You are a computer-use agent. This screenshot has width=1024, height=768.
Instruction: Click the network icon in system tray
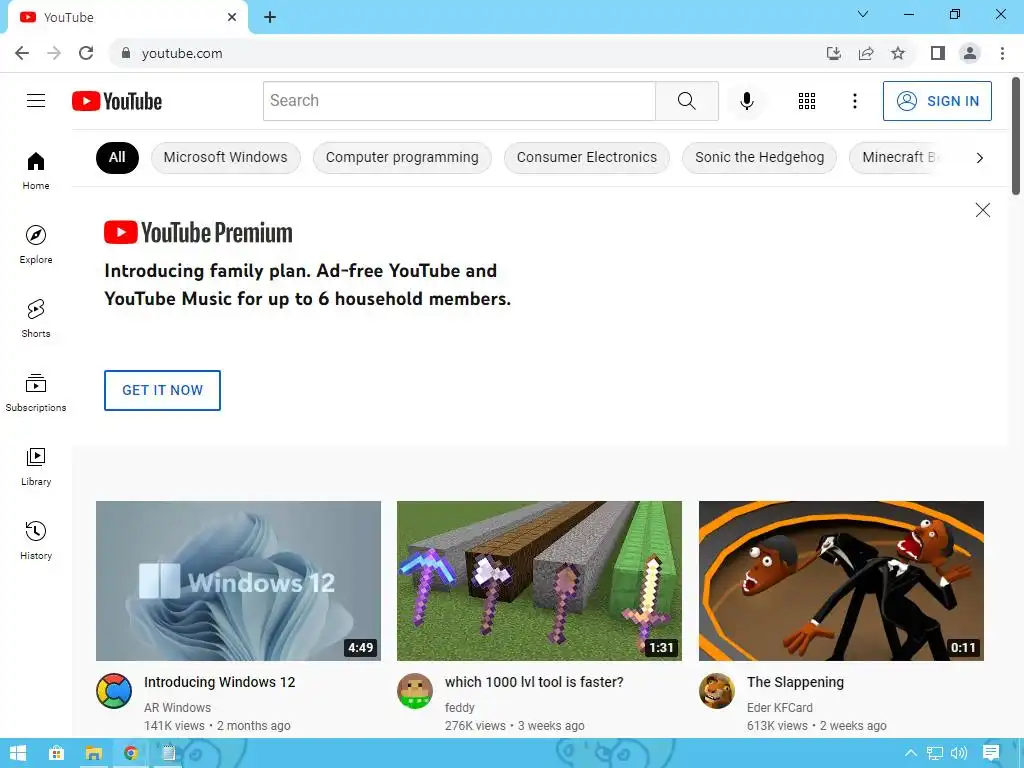pos(935,753)
